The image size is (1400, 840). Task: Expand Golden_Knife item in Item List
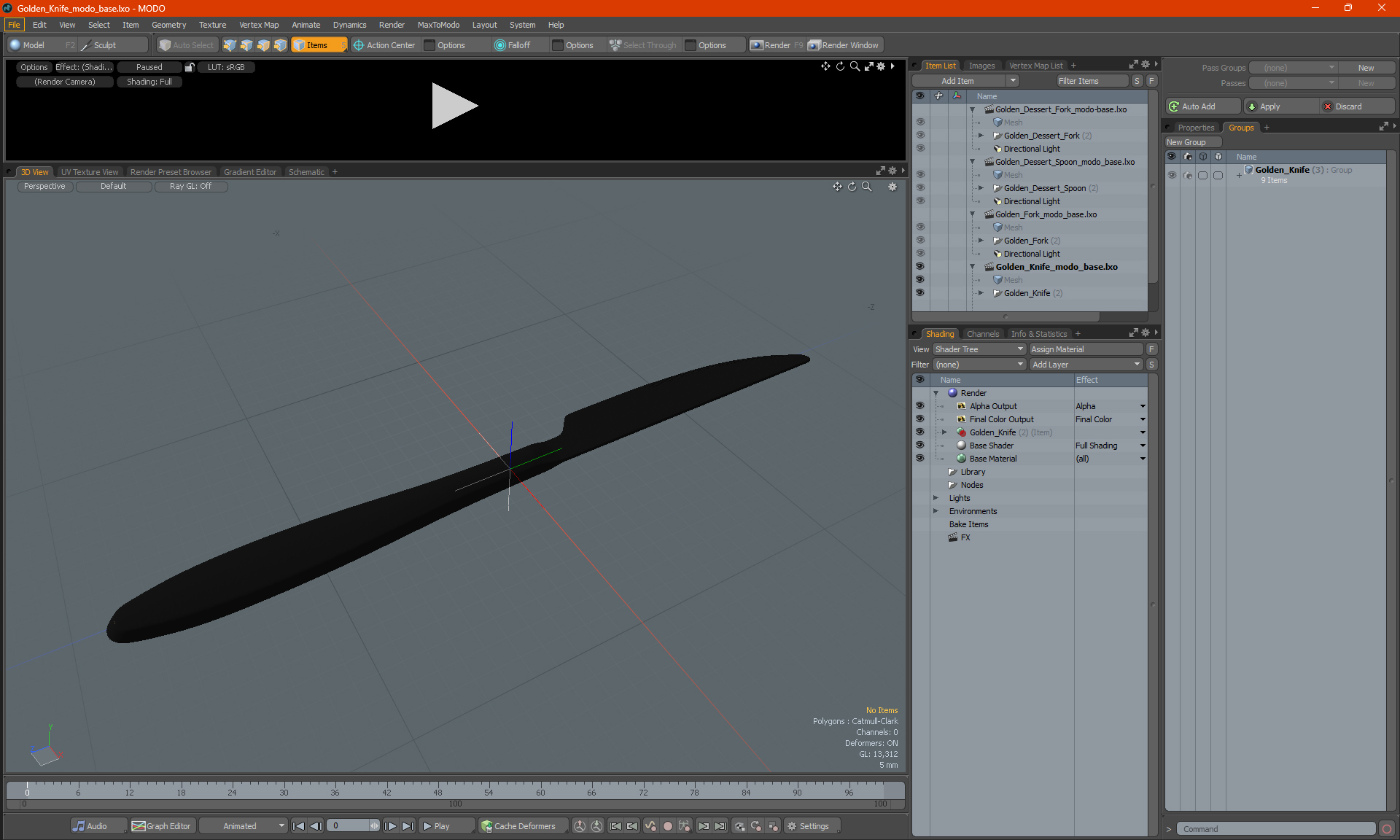click(981, 293)
